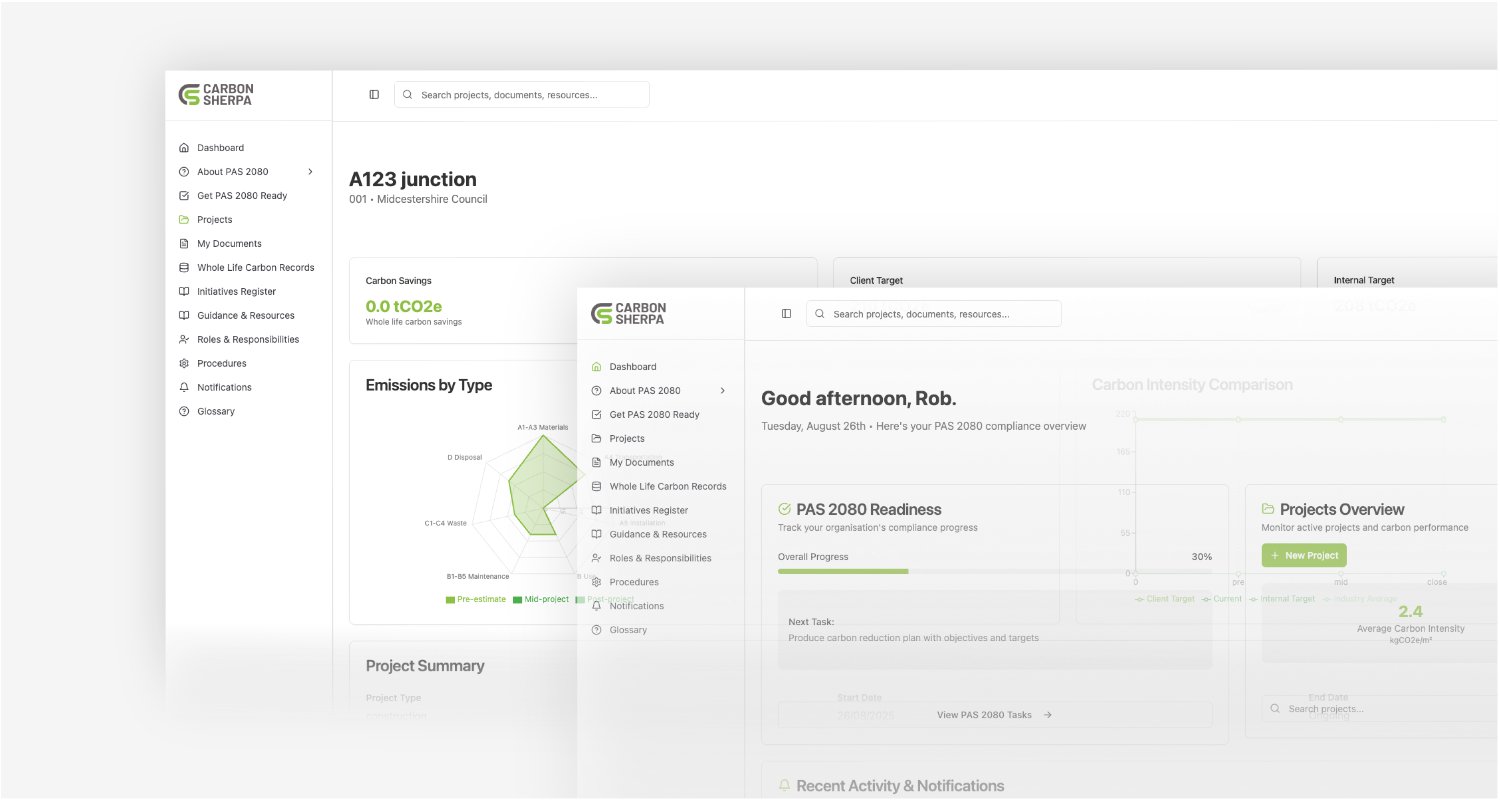1500x800 pixels.
Task: Click the Dashboard home icon in back window sidebar
Action: pyautogui.click(x=184, y=148)
